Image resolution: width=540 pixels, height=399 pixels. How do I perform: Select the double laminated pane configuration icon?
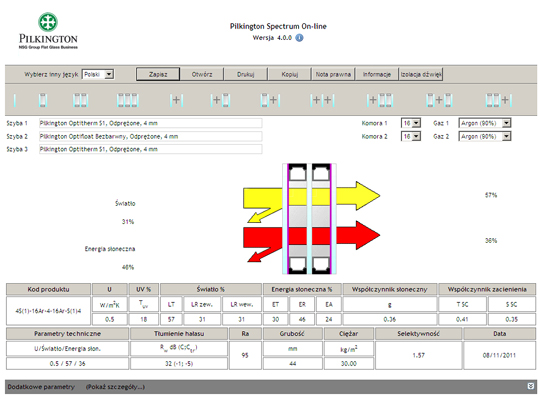(81, 100)
